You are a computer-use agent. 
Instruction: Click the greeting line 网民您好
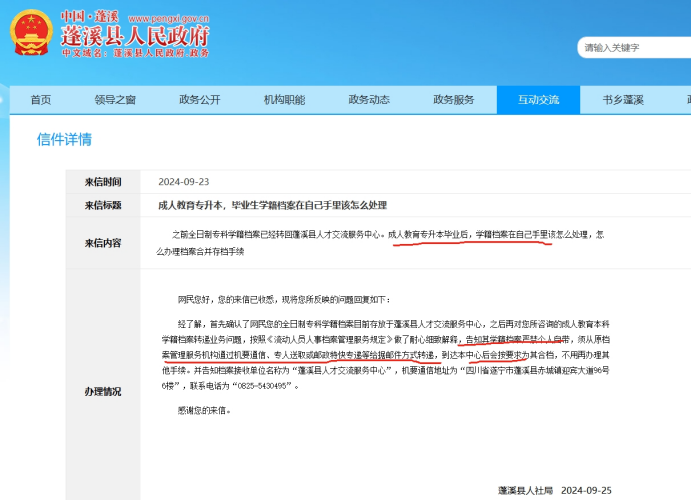tap(283, 300)
